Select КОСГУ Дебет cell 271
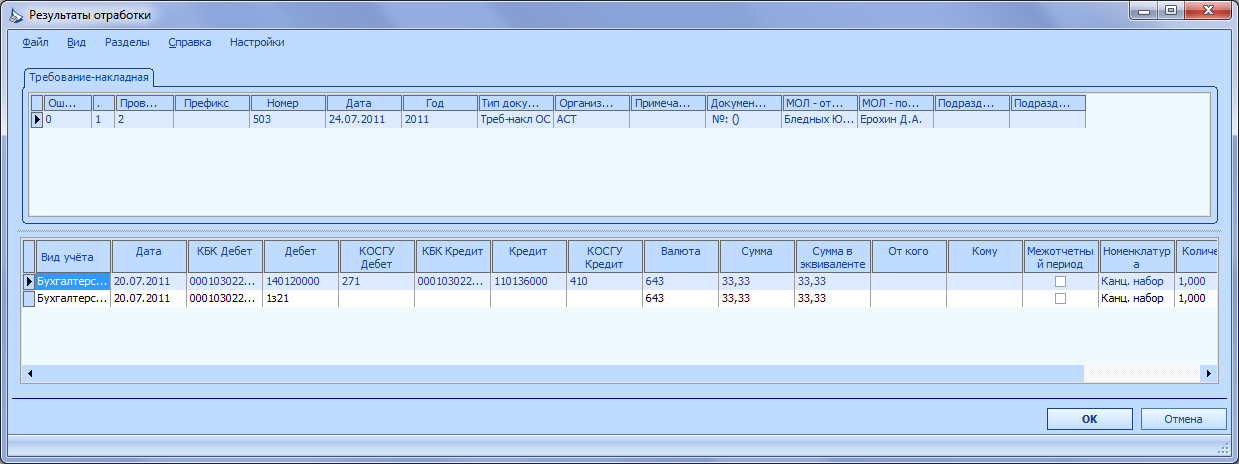The height and width of the screenshot is (464, 1239). click(x=377, y=282)
